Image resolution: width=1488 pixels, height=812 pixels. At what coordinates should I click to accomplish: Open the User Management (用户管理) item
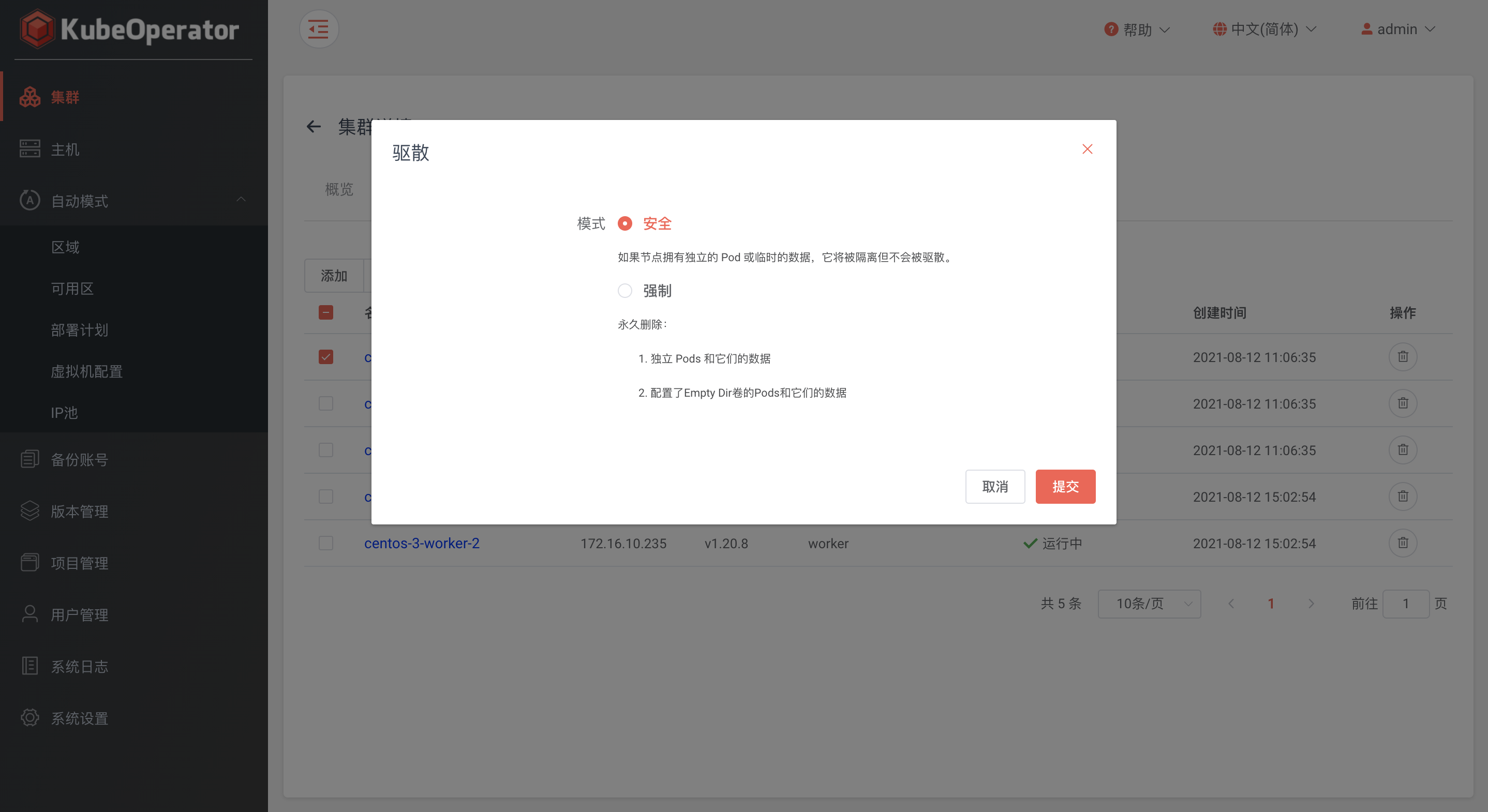79,614
